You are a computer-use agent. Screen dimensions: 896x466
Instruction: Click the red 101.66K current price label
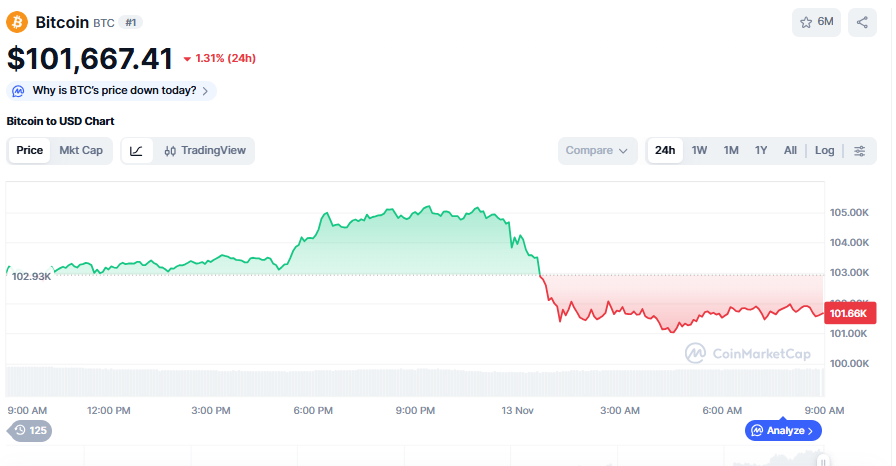click(x=849, y=313)
